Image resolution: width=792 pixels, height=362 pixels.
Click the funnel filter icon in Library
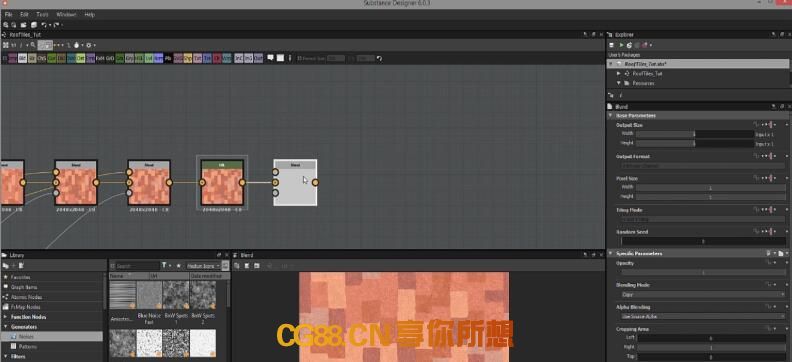[x=164, y=265]
